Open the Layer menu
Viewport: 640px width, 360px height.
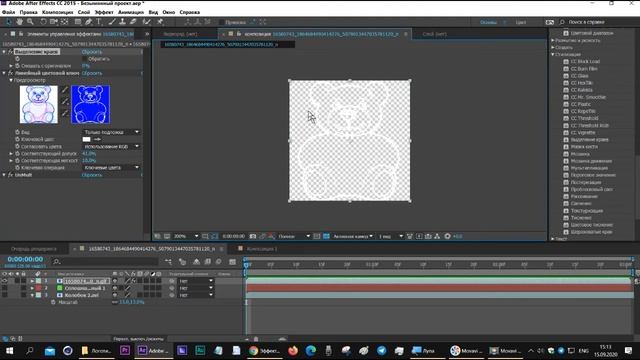(x=84, y=12)
